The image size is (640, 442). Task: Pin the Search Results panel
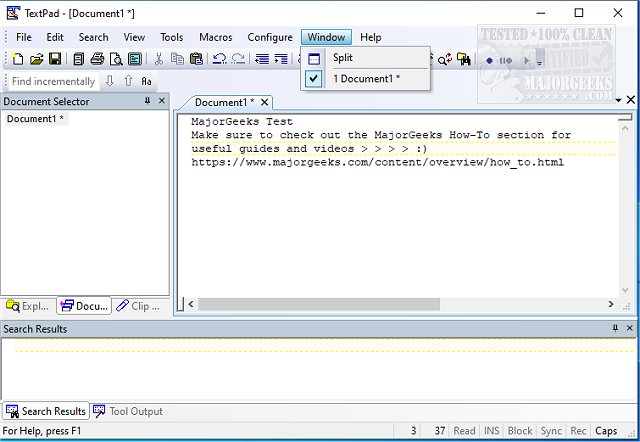click(x=615, y=328)
